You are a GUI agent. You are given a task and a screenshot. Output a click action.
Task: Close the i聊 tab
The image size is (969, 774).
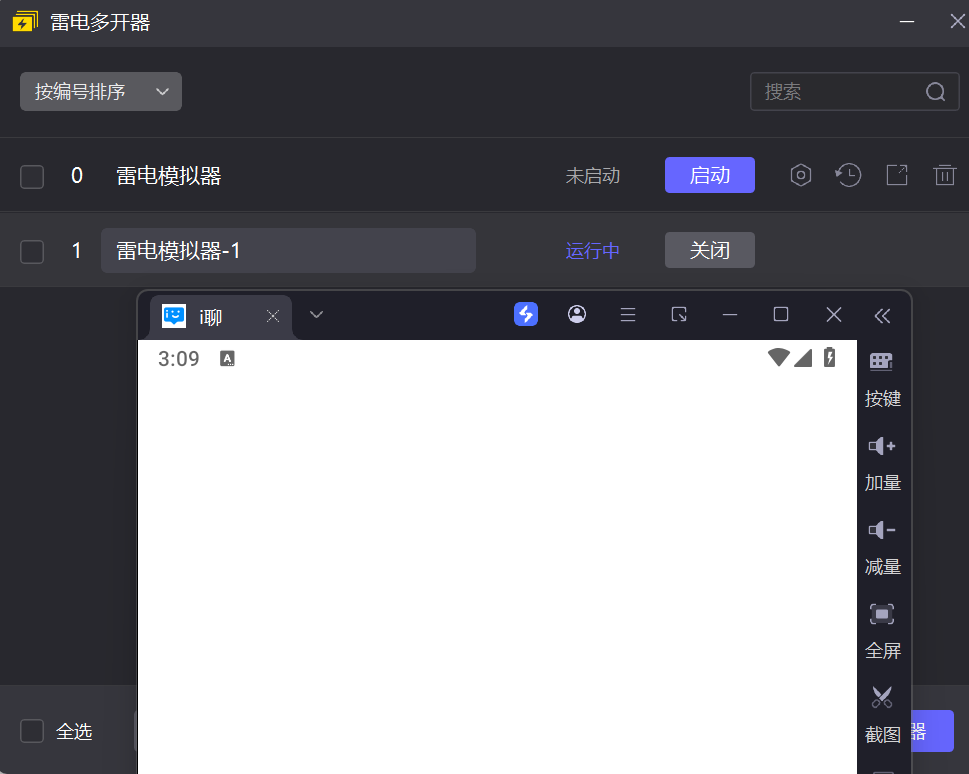(273, 317)
